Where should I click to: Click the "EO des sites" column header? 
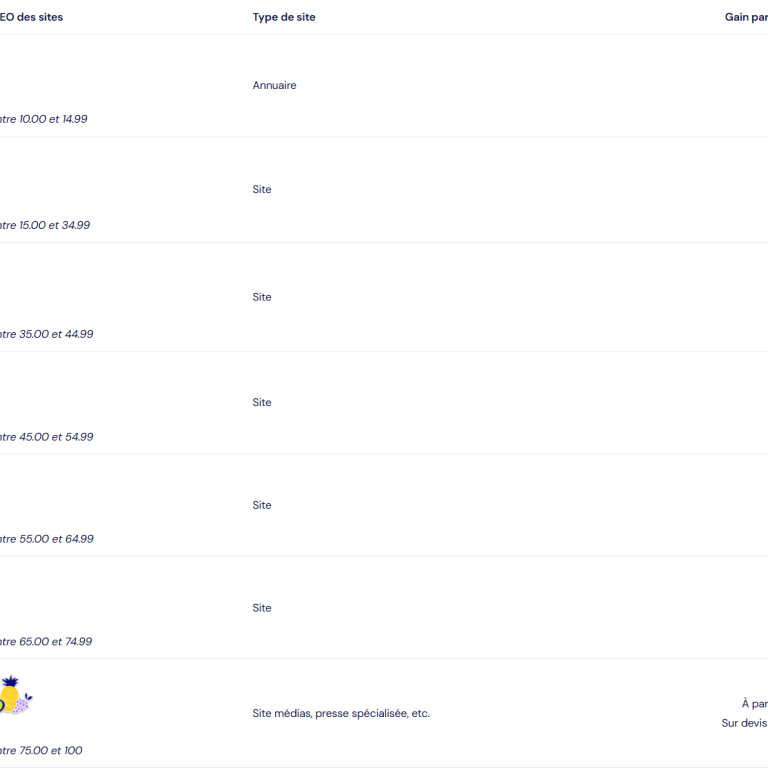tap(31, 17)
